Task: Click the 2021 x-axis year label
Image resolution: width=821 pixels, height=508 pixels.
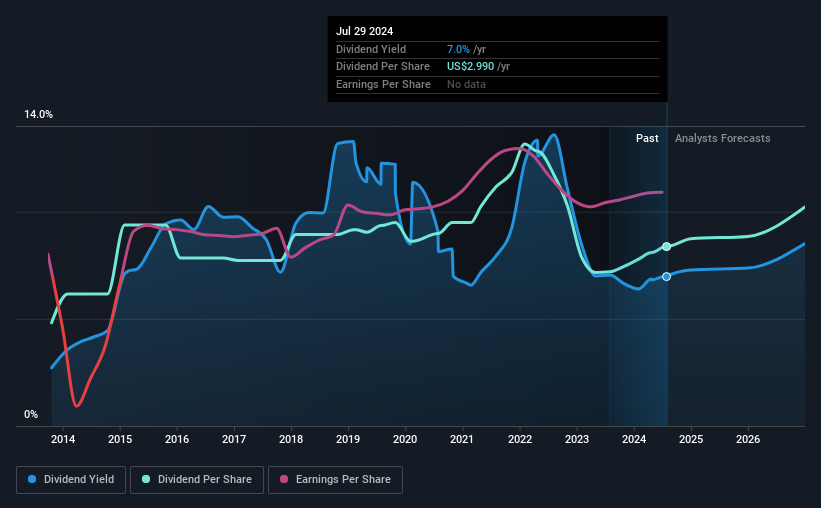Action: coord(462,439)
